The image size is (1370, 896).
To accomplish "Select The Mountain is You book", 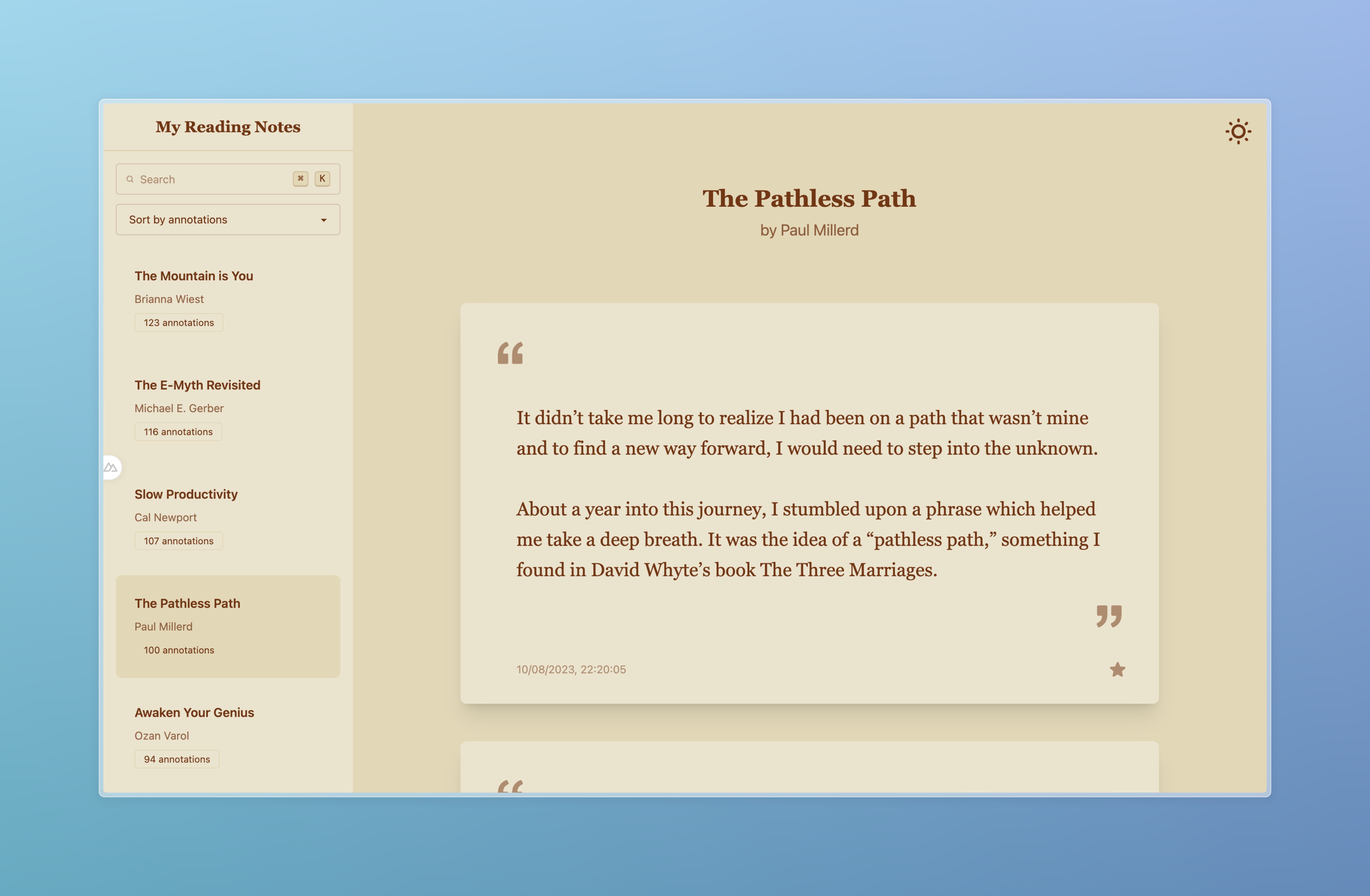I will pos(194,276).
